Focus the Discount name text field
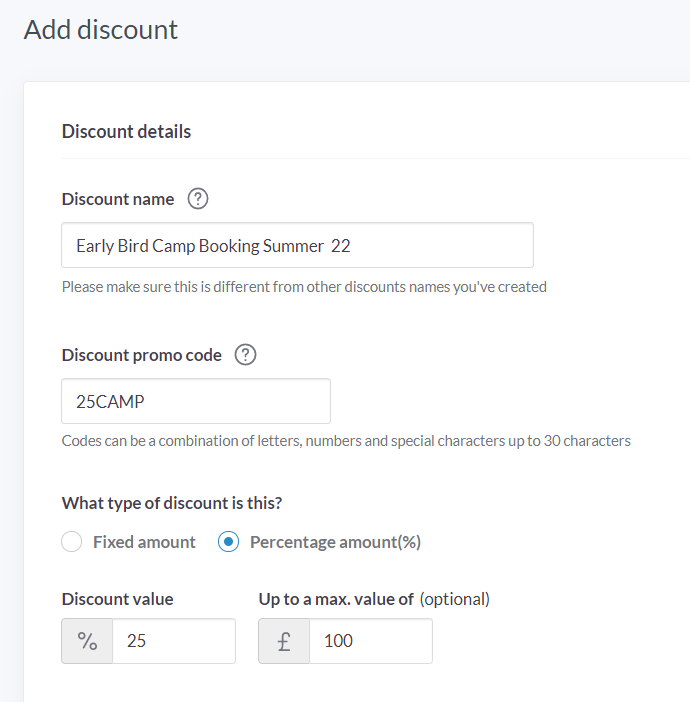The width and height of the screenshot is (690, 702). coord(297,245)
